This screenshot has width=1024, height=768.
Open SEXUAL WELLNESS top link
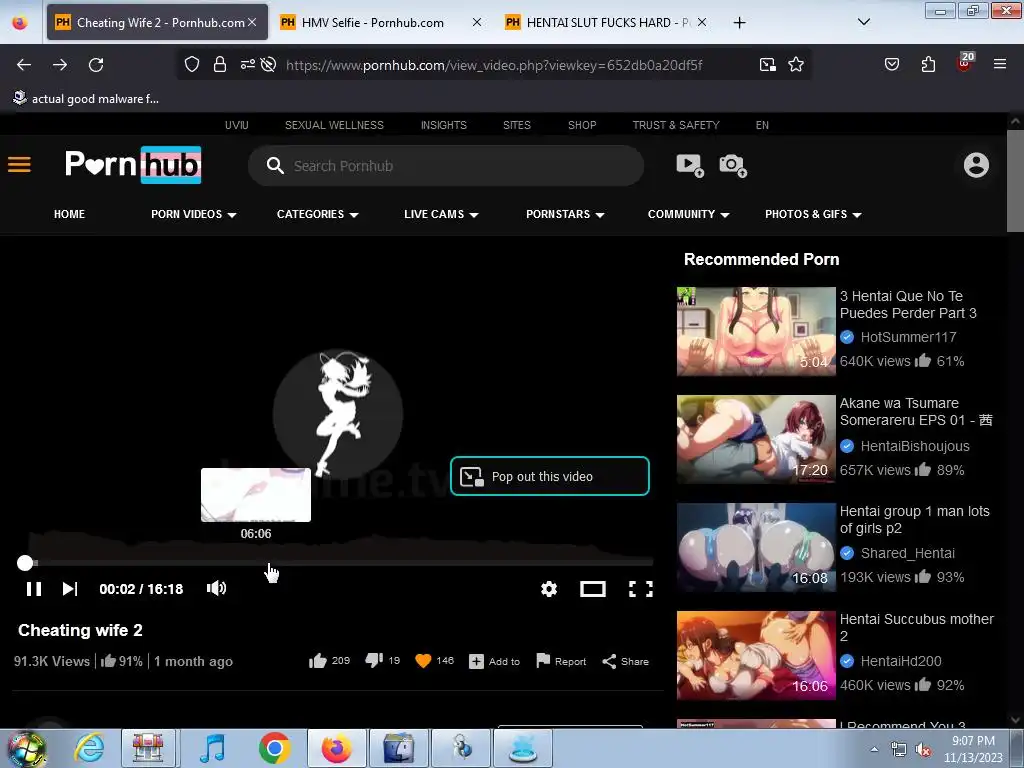click(334, 125)
